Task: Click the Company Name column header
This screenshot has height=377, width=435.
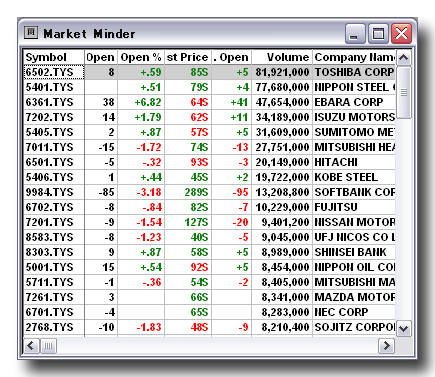Action: pos(354,57)
